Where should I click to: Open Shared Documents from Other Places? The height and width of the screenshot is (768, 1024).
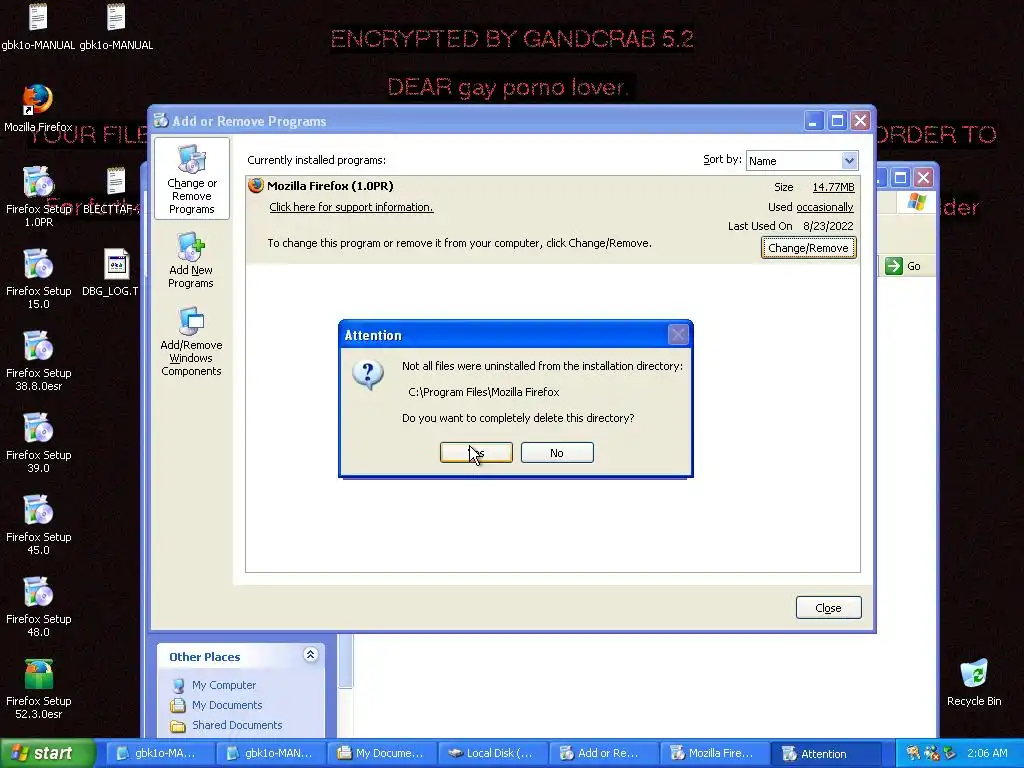click(237, 725)
